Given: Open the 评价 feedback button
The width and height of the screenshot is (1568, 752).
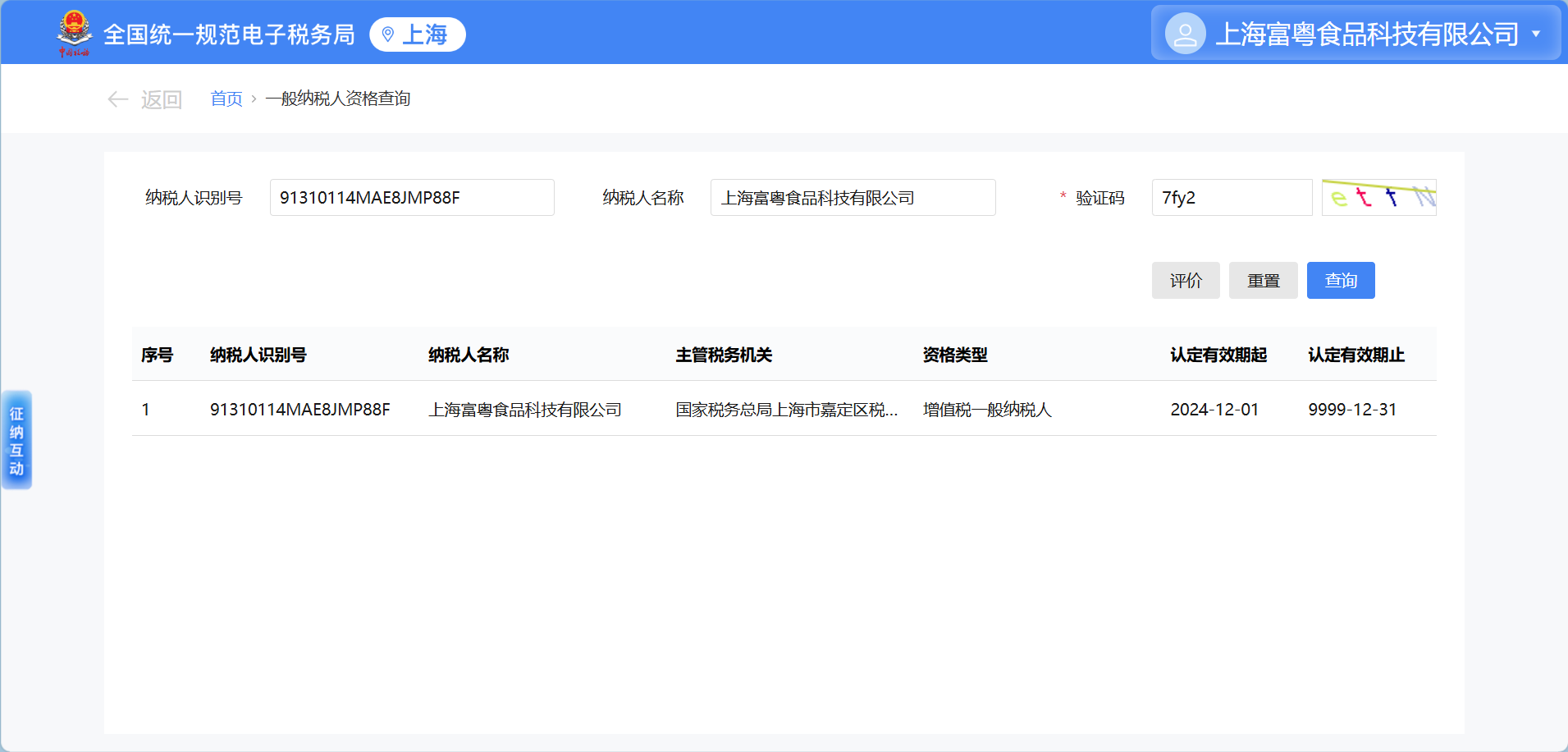Looking at the screenshot, I should [x=1186, y=281].
